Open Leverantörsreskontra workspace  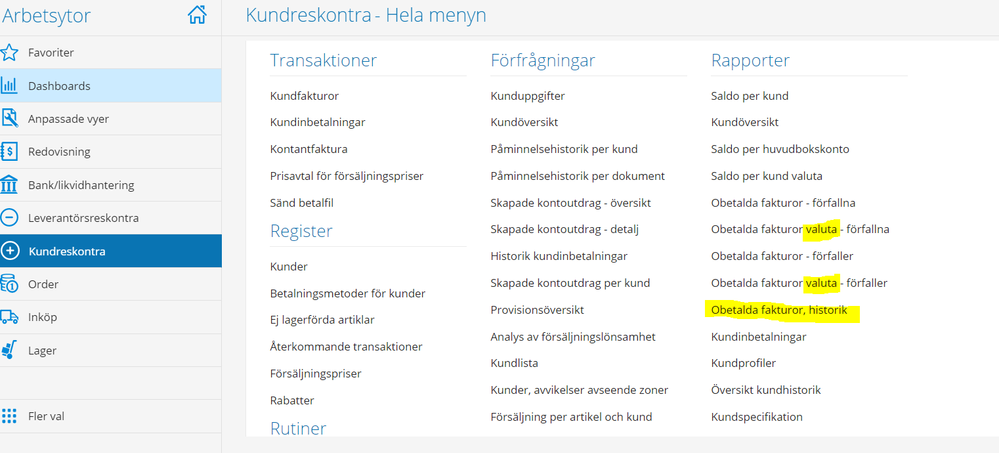click(x=111, y=218)
